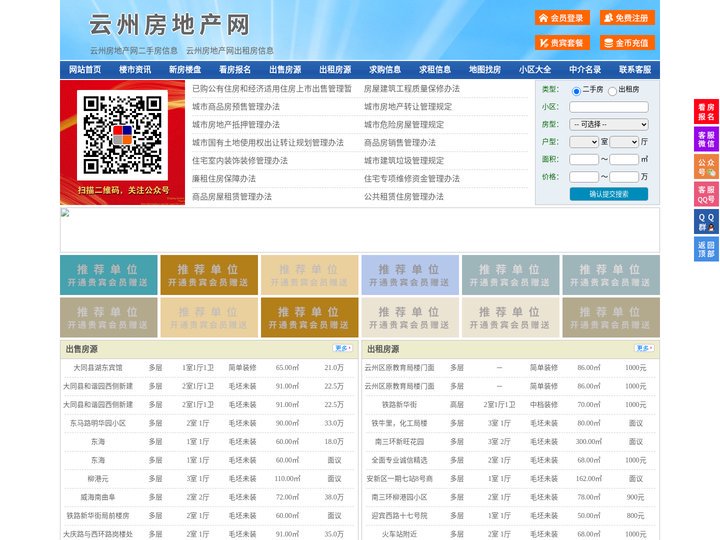Click the purple 客服微信 sidebar icon
This screenshot has height=540, width=720.
pos(706,139)
